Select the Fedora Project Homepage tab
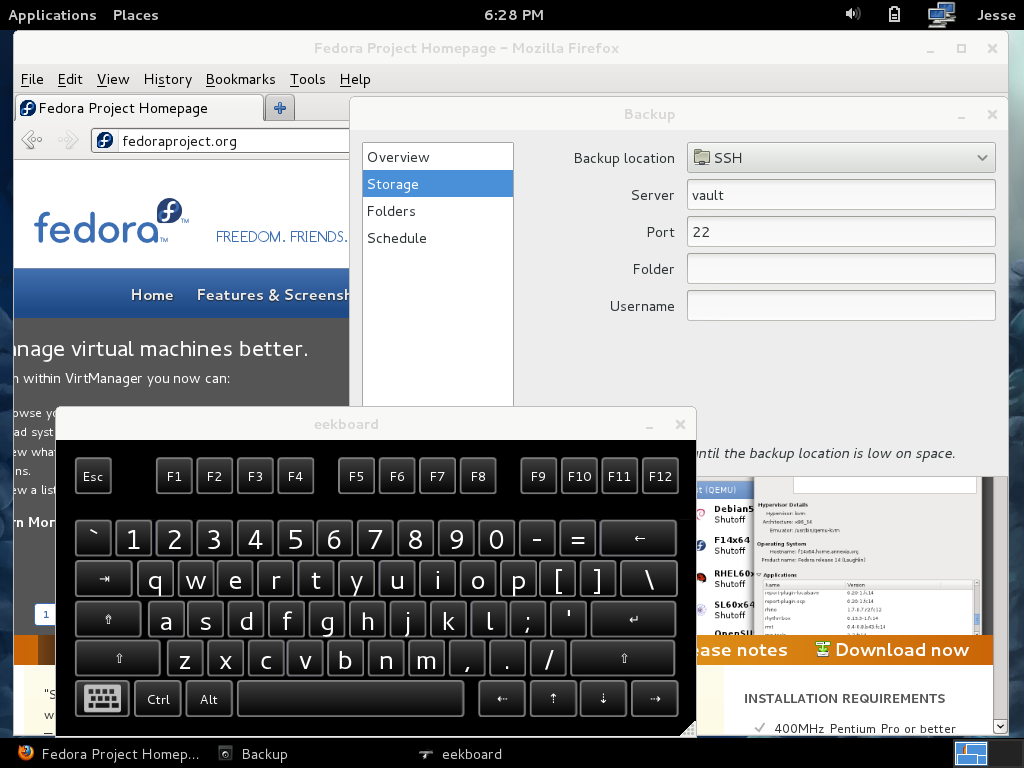The image size is (1024, 768). pyautogui.click(x=139, y=108)
